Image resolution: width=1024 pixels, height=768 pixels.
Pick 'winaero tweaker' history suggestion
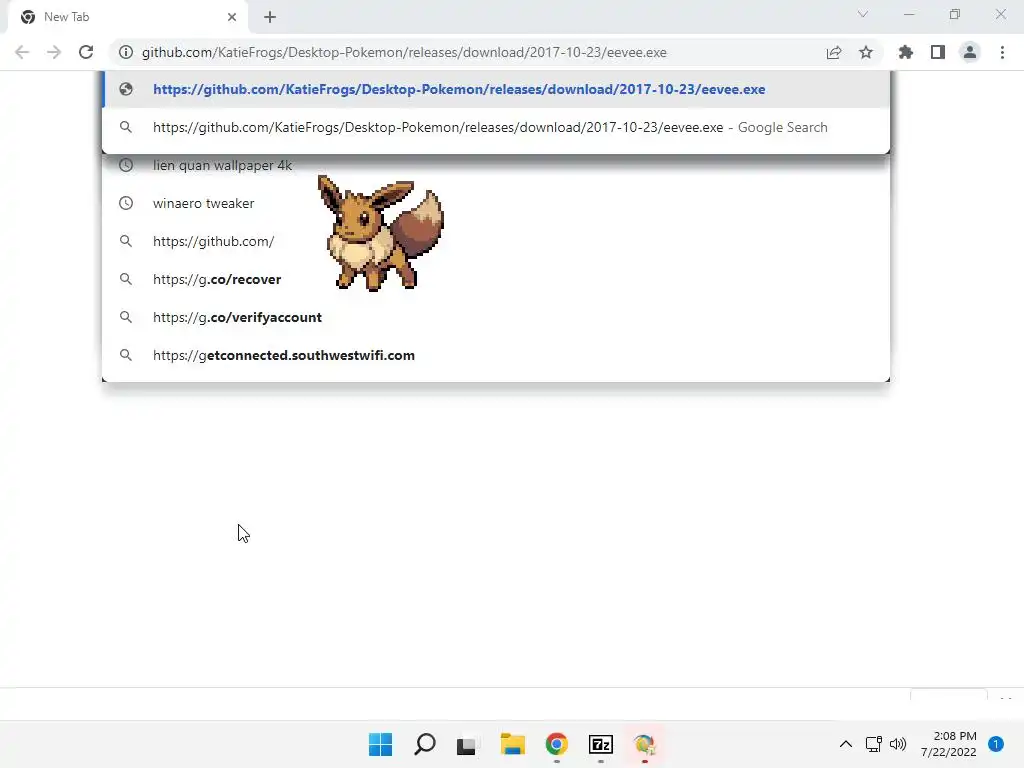tap(496, 203)
